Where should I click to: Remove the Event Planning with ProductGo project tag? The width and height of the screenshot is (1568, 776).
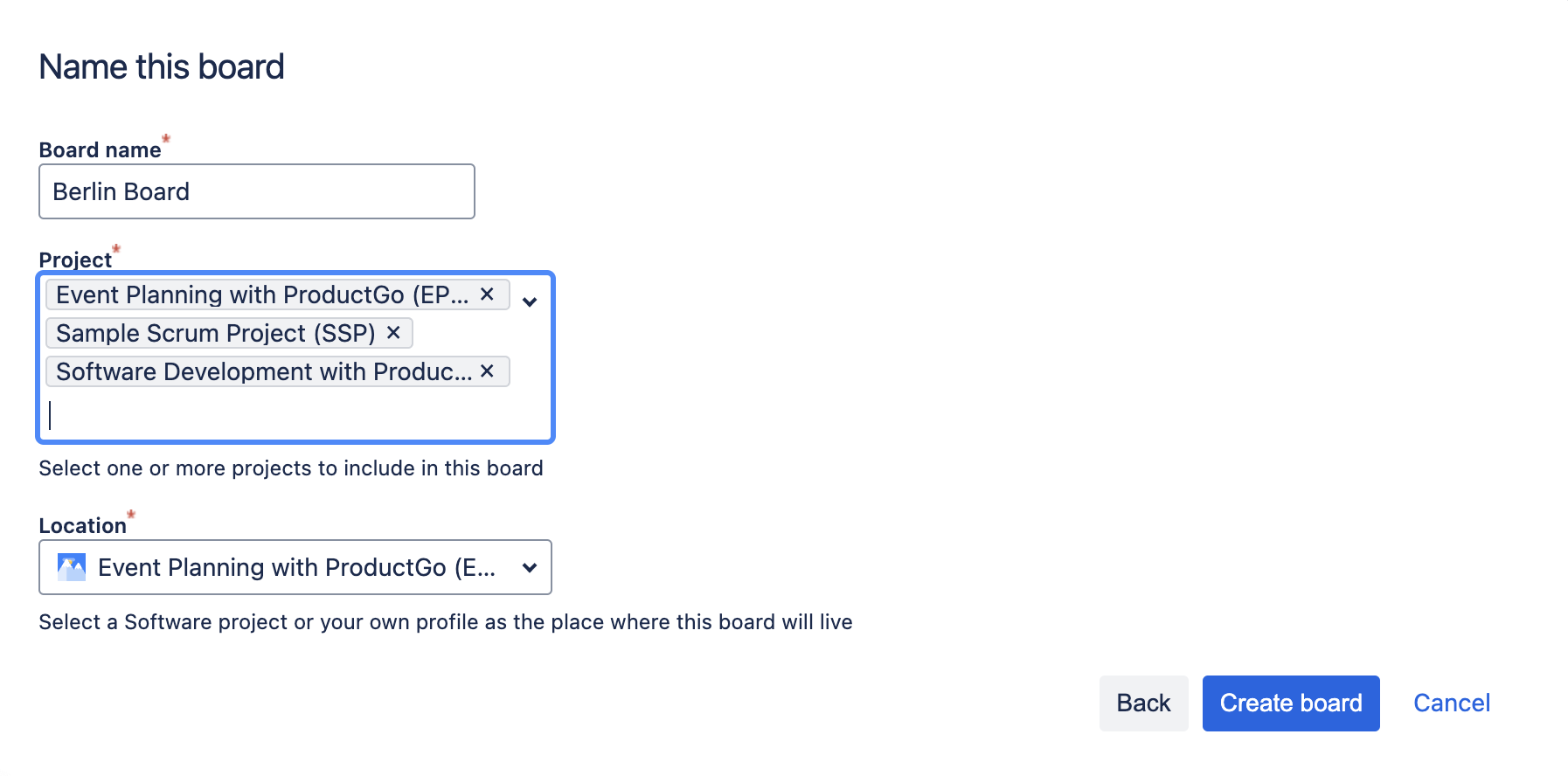(x=488, y=294)
